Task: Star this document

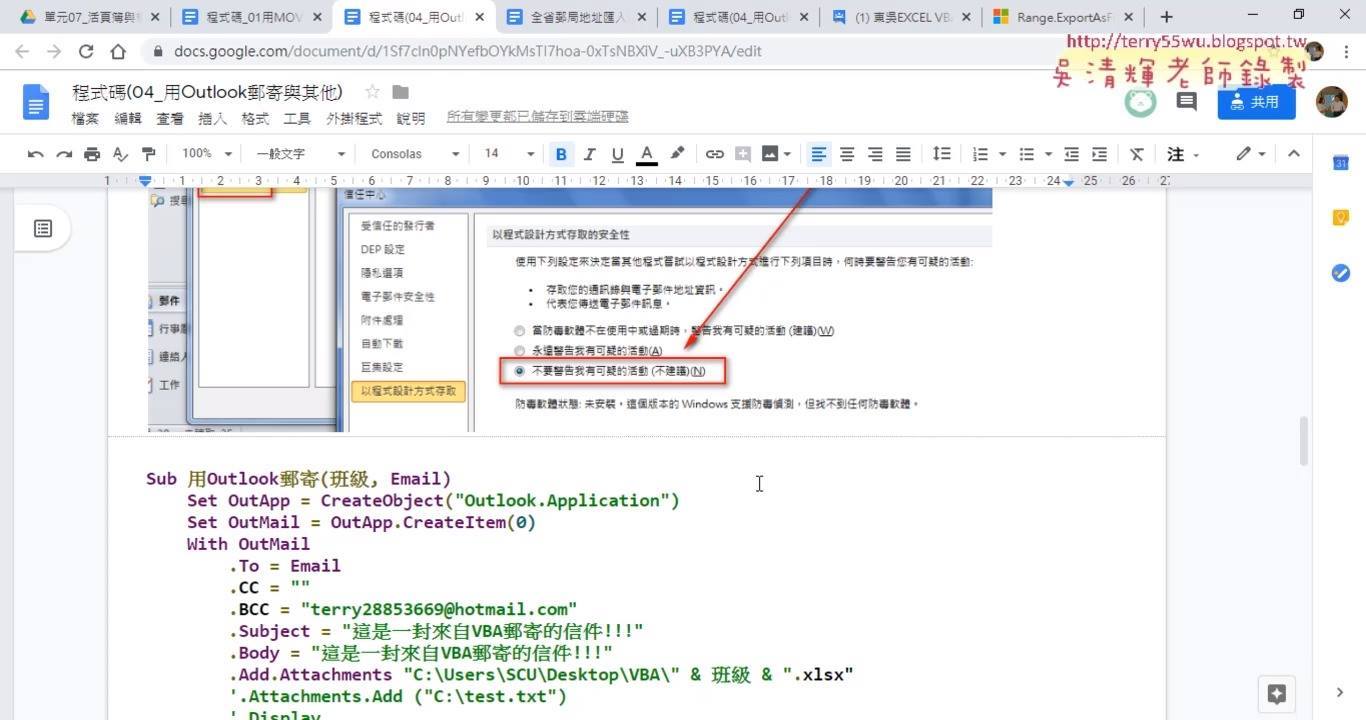Action: pyautogui.click(x=372, y=92)
